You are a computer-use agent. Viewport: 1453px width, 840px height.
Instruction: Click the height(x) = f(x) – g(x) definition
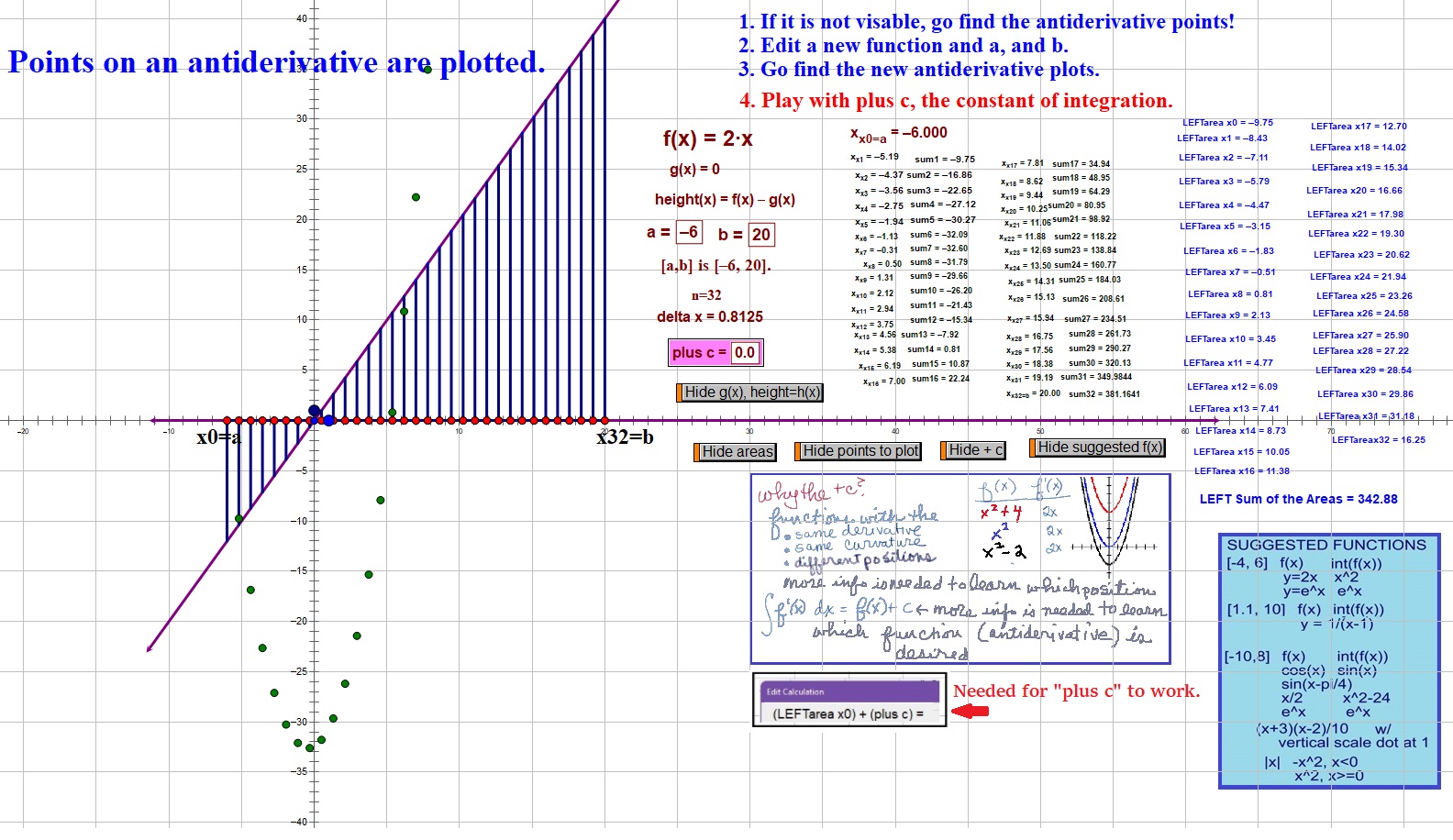coord(725,200)
